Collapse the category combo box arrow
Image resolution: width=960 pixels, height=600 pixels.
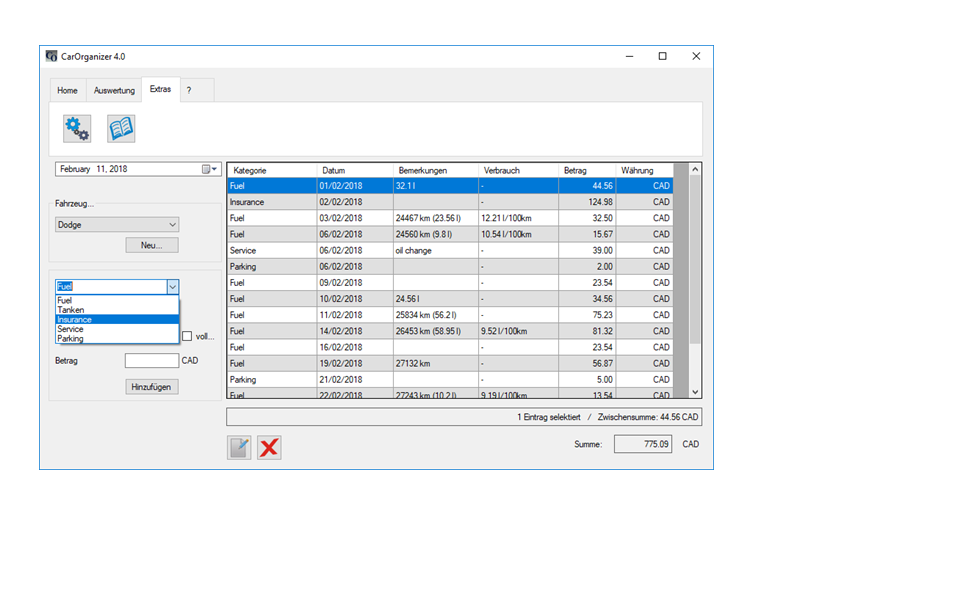coord(172,286)
